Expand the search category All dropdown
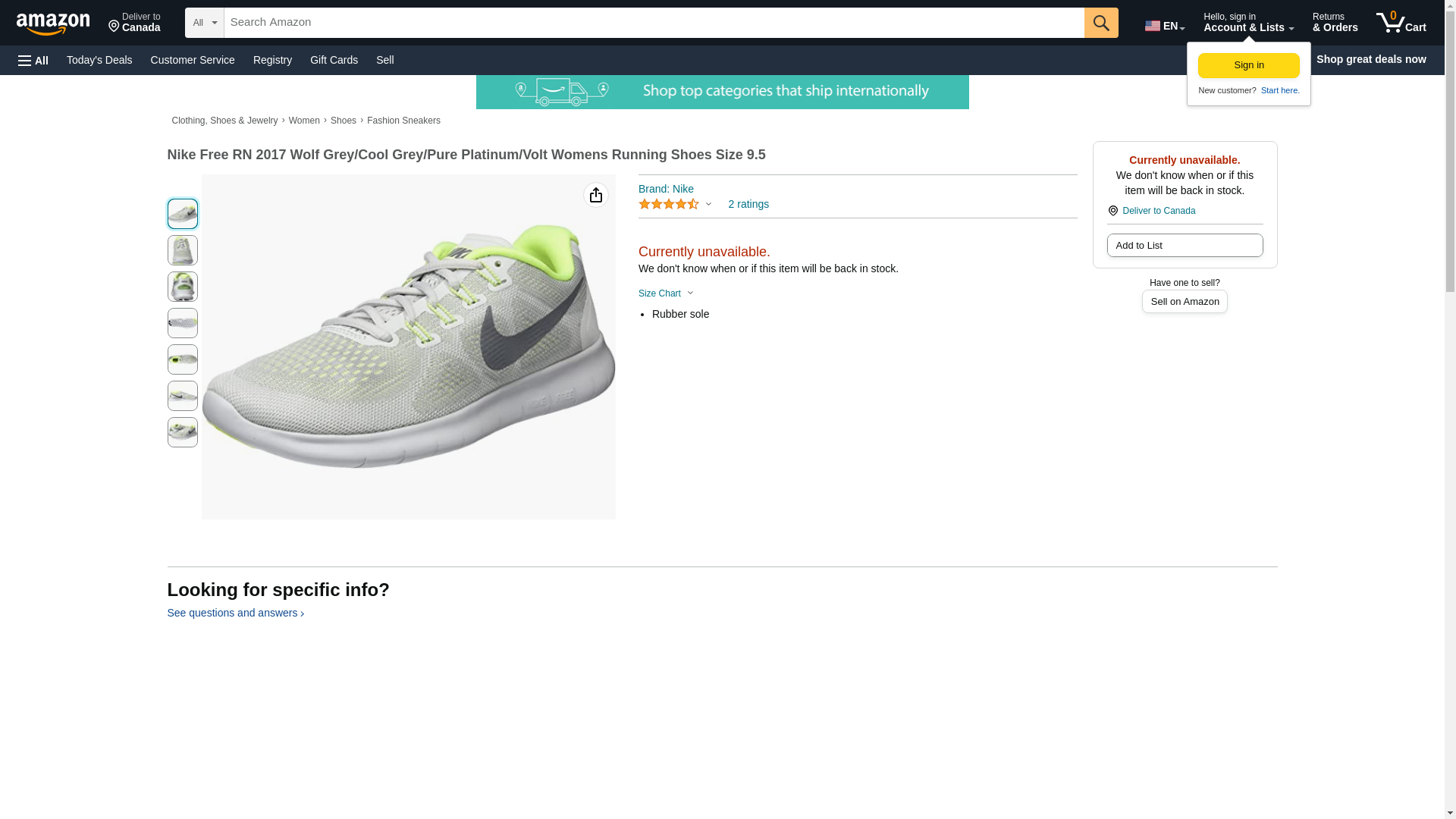 (204, 23)
